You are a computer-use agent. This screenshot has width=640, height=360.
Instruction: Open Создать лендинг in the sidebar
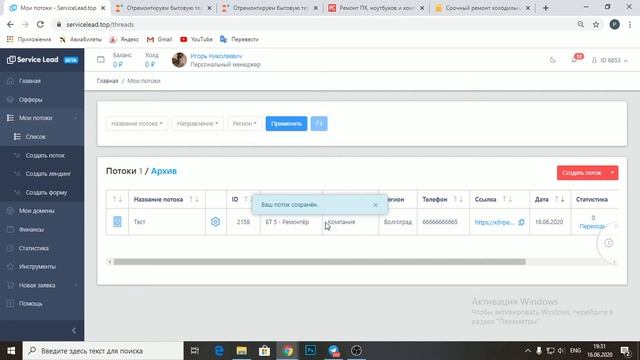point(48,174)
